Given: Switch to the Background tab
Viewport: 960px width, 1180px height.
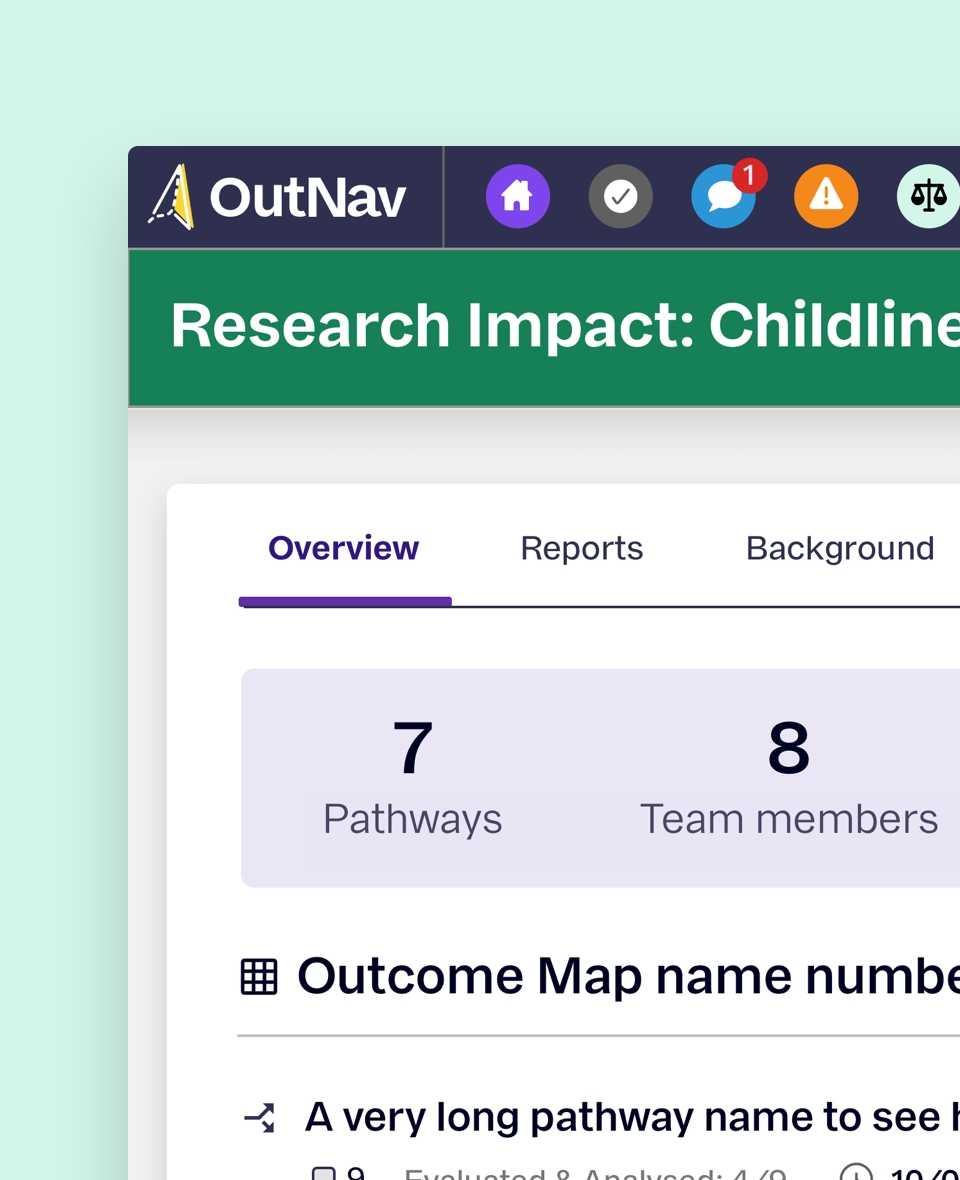Looking at the screenshot, I should click(840, 548).
